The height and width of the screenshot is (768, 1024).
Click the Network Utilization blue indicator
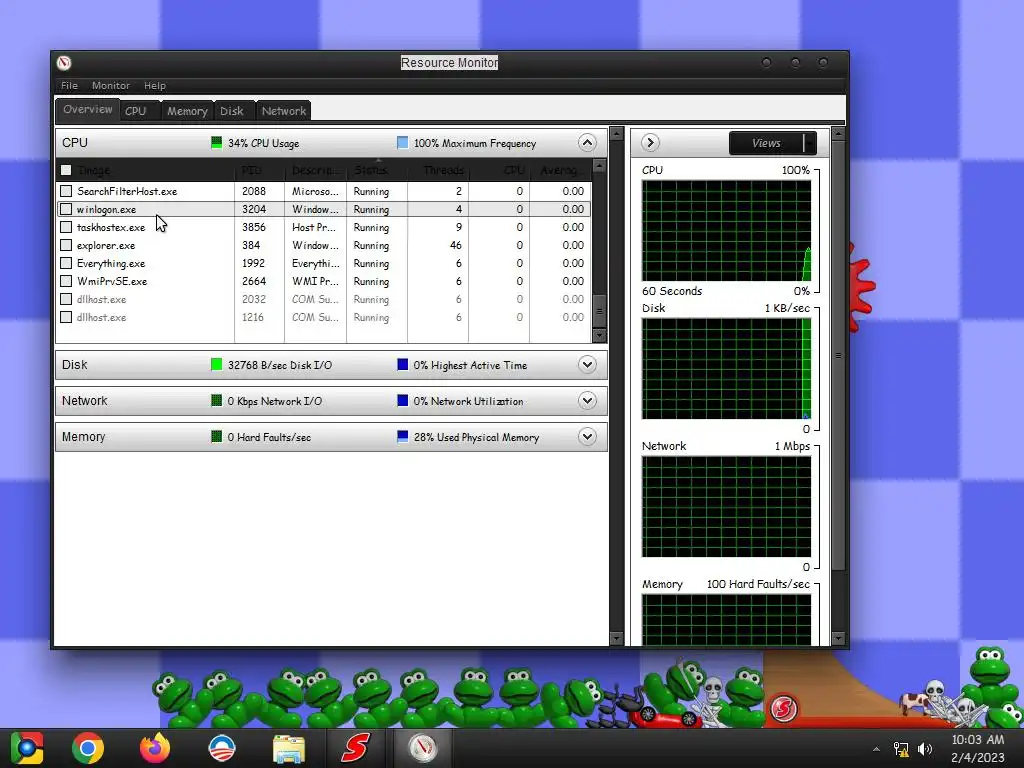402,400
